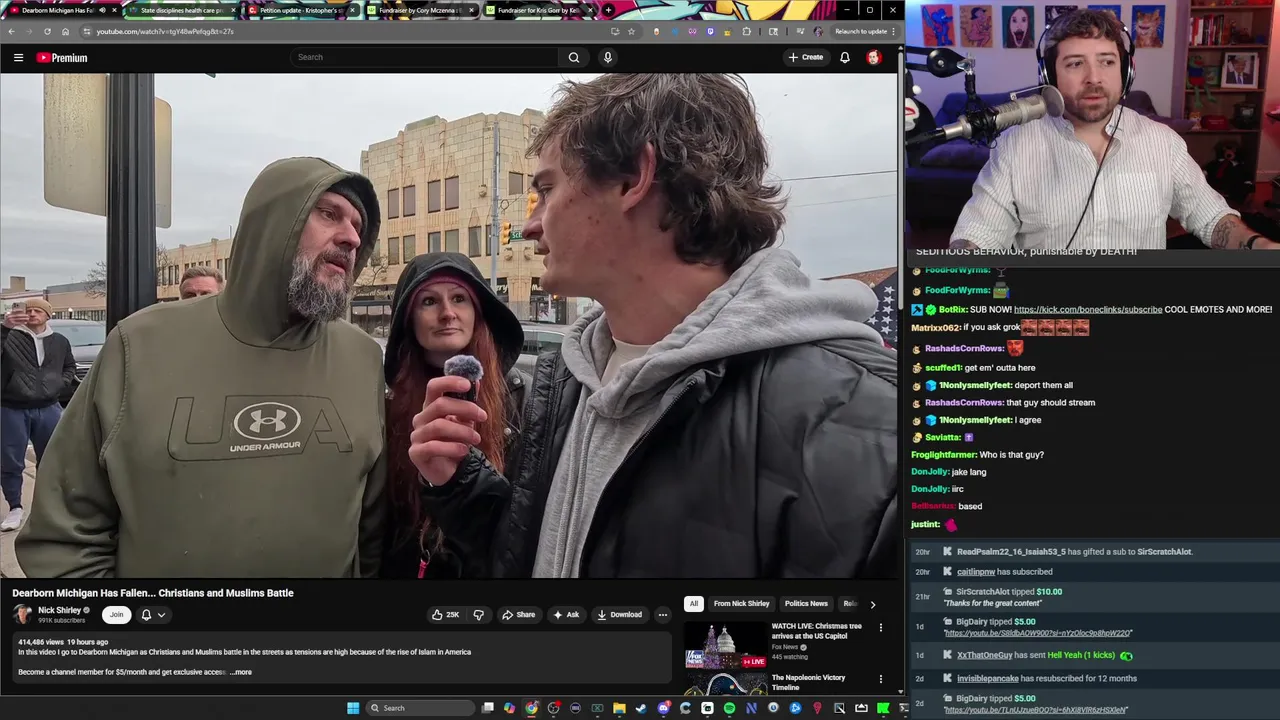The width and height of the screenshot is (1280, 720).
Task: Open browser home page icon
Action: coord(65,31)
